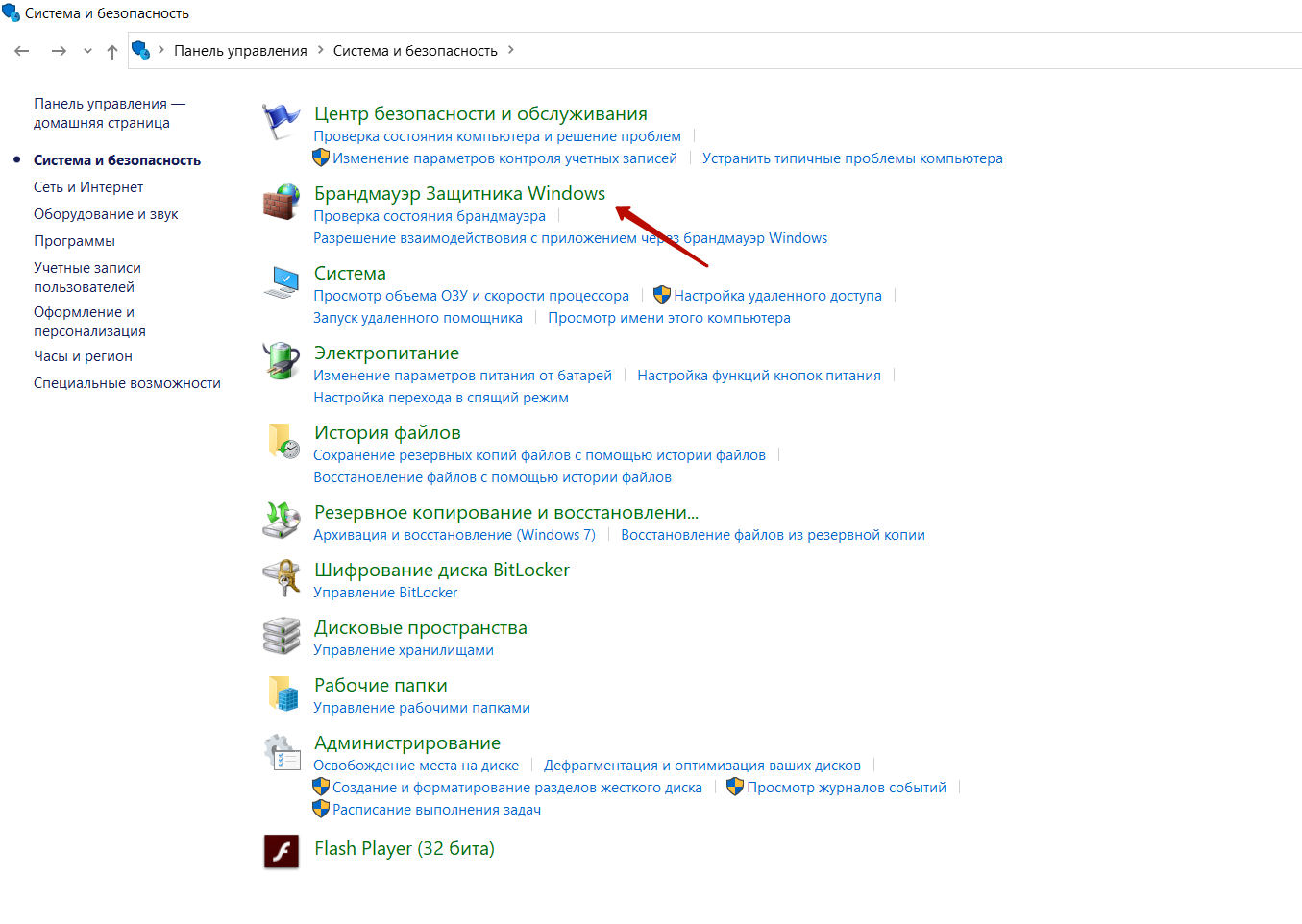Viewport: 1302px width, 924px height.
Task: Click the Security and Maintenance flag icon
Action: click(x=282, y=122)
